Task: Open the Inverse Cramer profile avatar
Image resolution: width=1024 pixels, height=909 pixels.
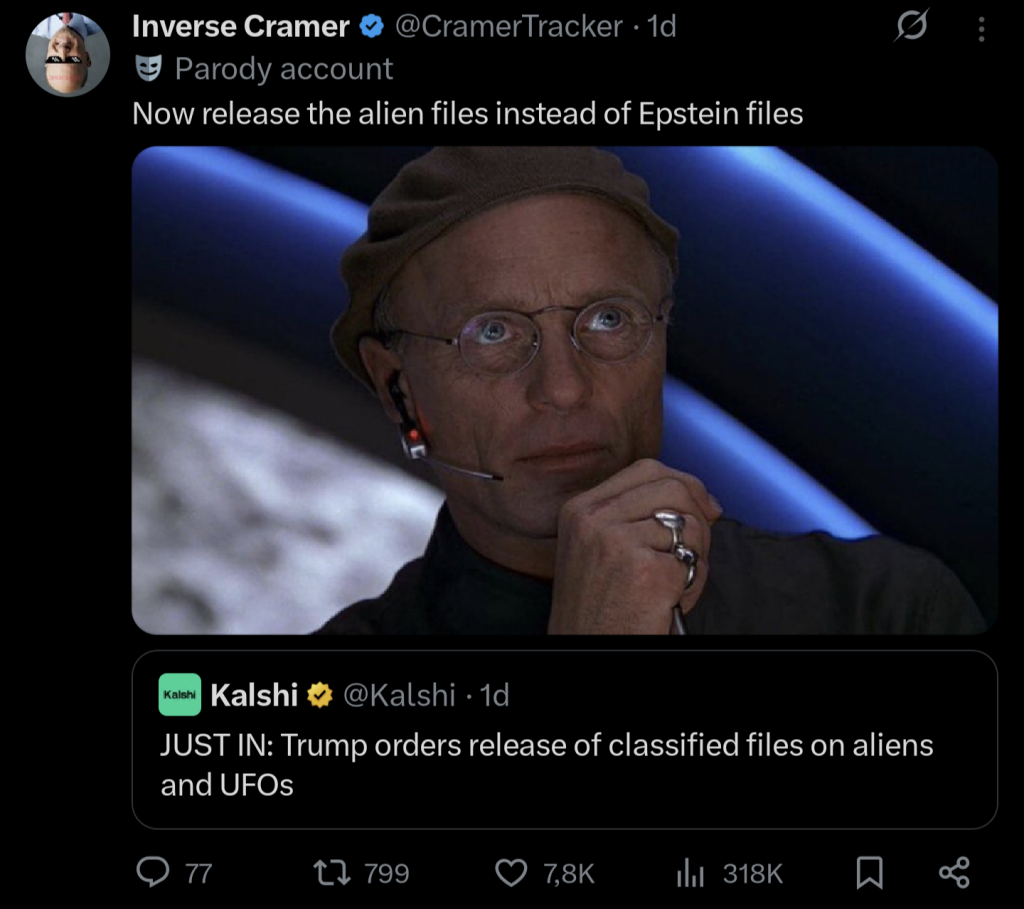Action: coord(67,54)
